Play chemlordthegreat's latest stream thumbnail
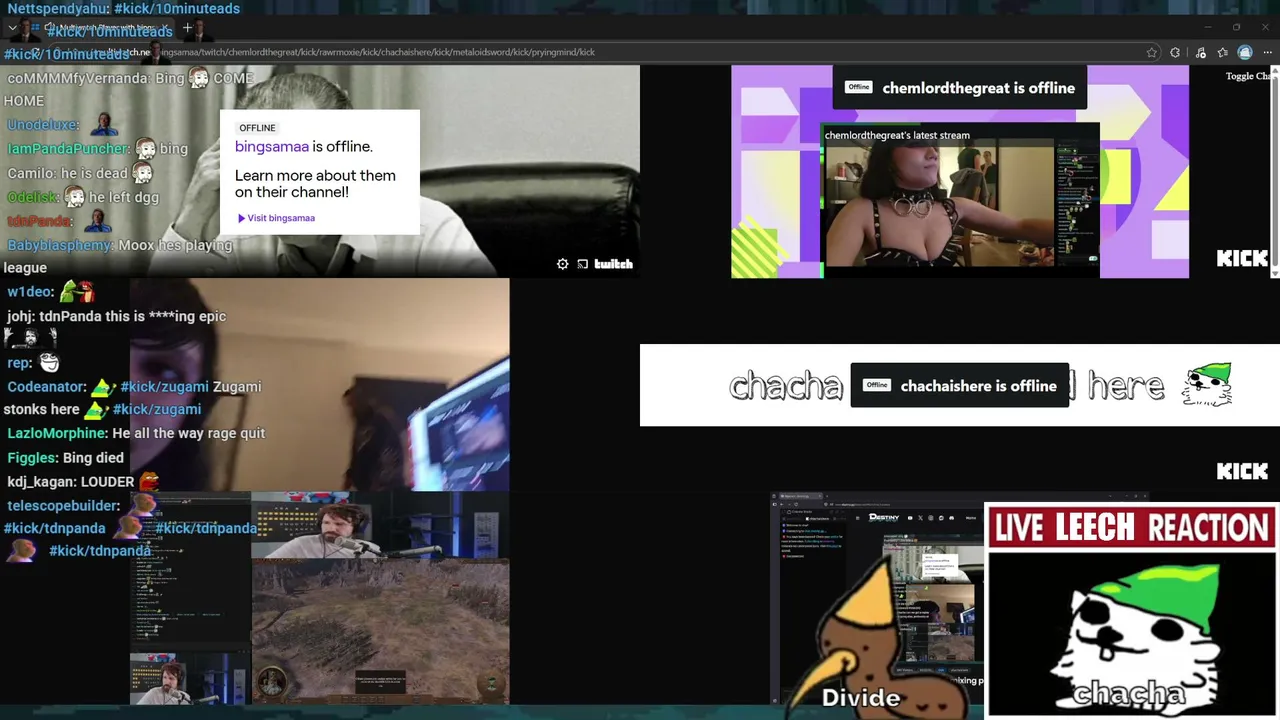This screenshot has height=720, width=1280. point(960,200)
